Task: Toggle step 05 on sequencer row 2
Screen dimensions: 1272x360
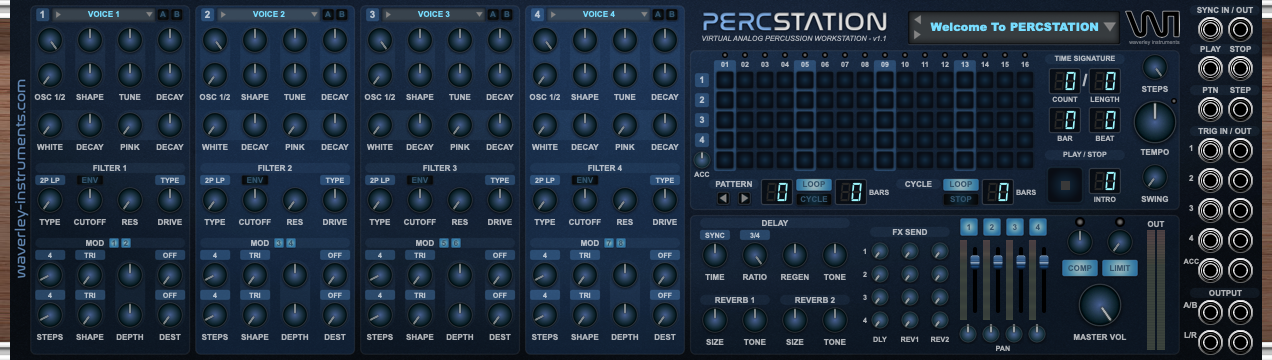Action: [x=805, y=100]
